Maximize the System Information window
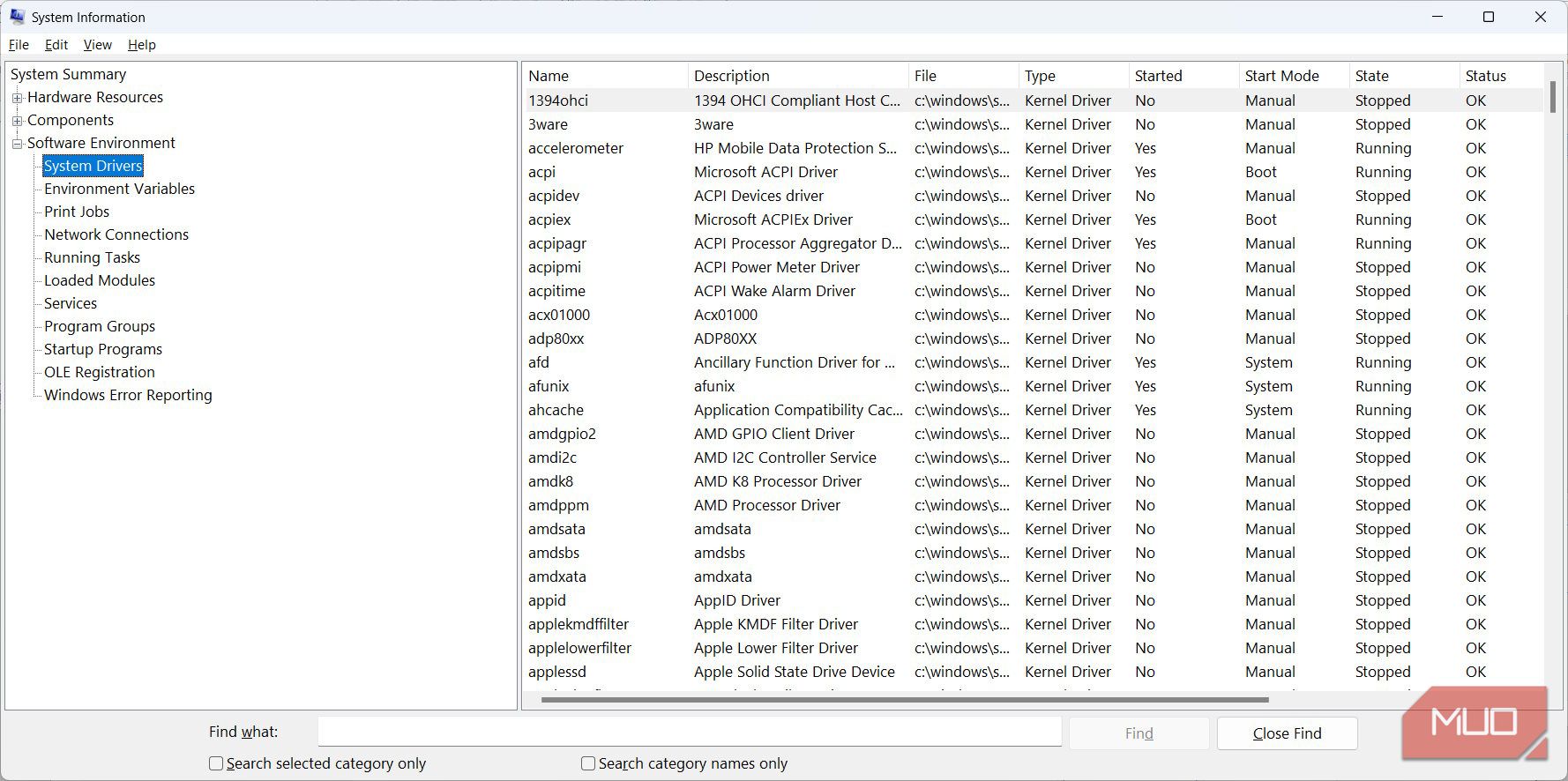Image resolution: width=1568 pixels, height=781 pixels. (1489, 17)
